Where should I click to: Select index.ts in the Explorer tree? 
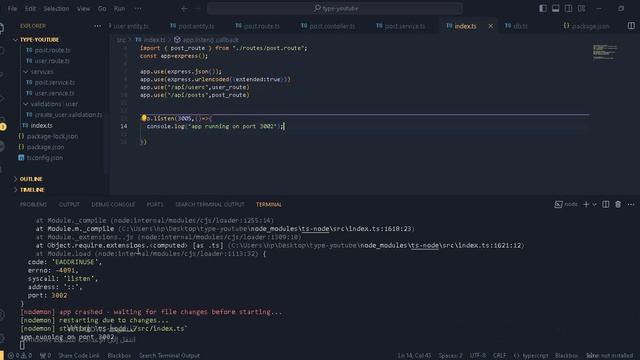tap(41, 126)
